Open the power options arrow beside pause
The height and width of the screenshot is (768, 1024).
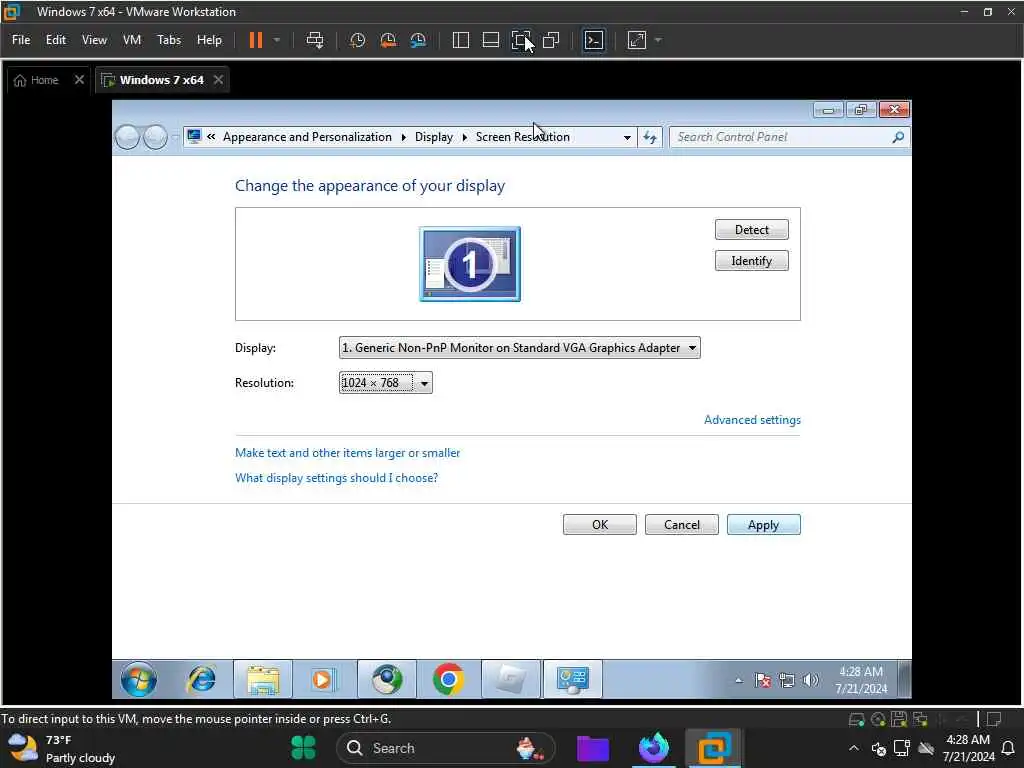277,40
